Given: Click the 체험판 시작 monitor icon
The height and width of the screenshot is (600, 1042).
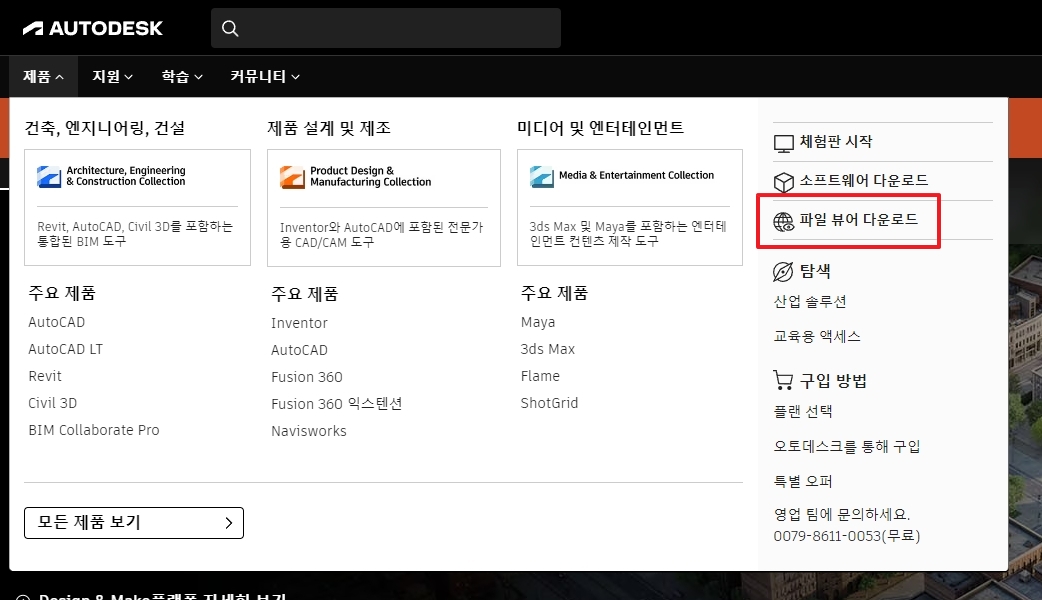Looking at the screenshot, I should 783,143.
